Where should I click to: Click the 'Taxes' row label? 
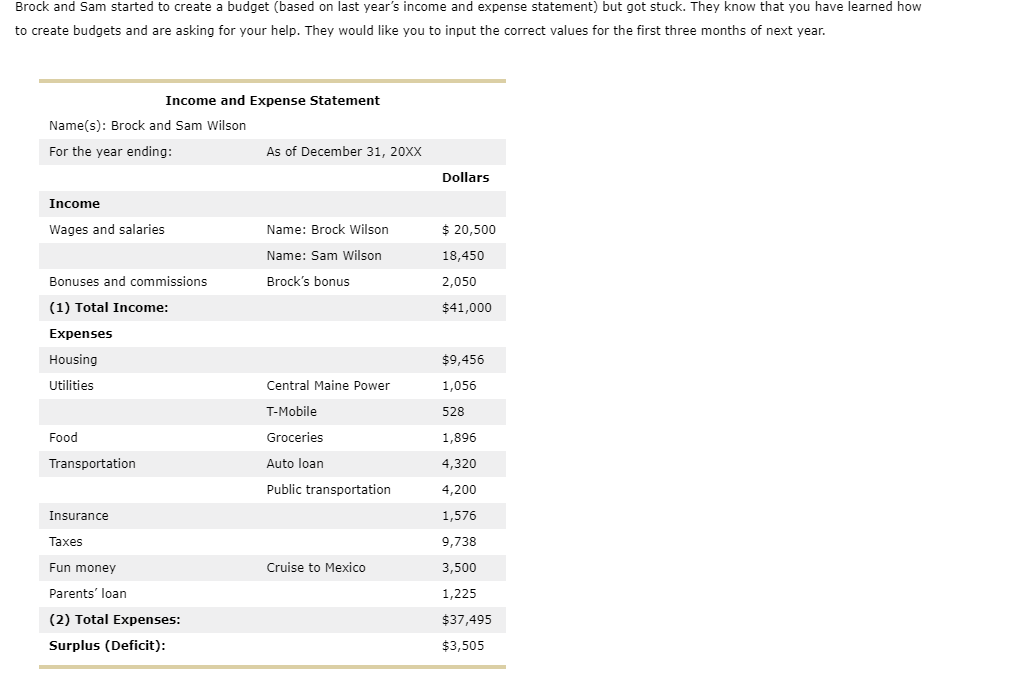(x=66, y=542)
